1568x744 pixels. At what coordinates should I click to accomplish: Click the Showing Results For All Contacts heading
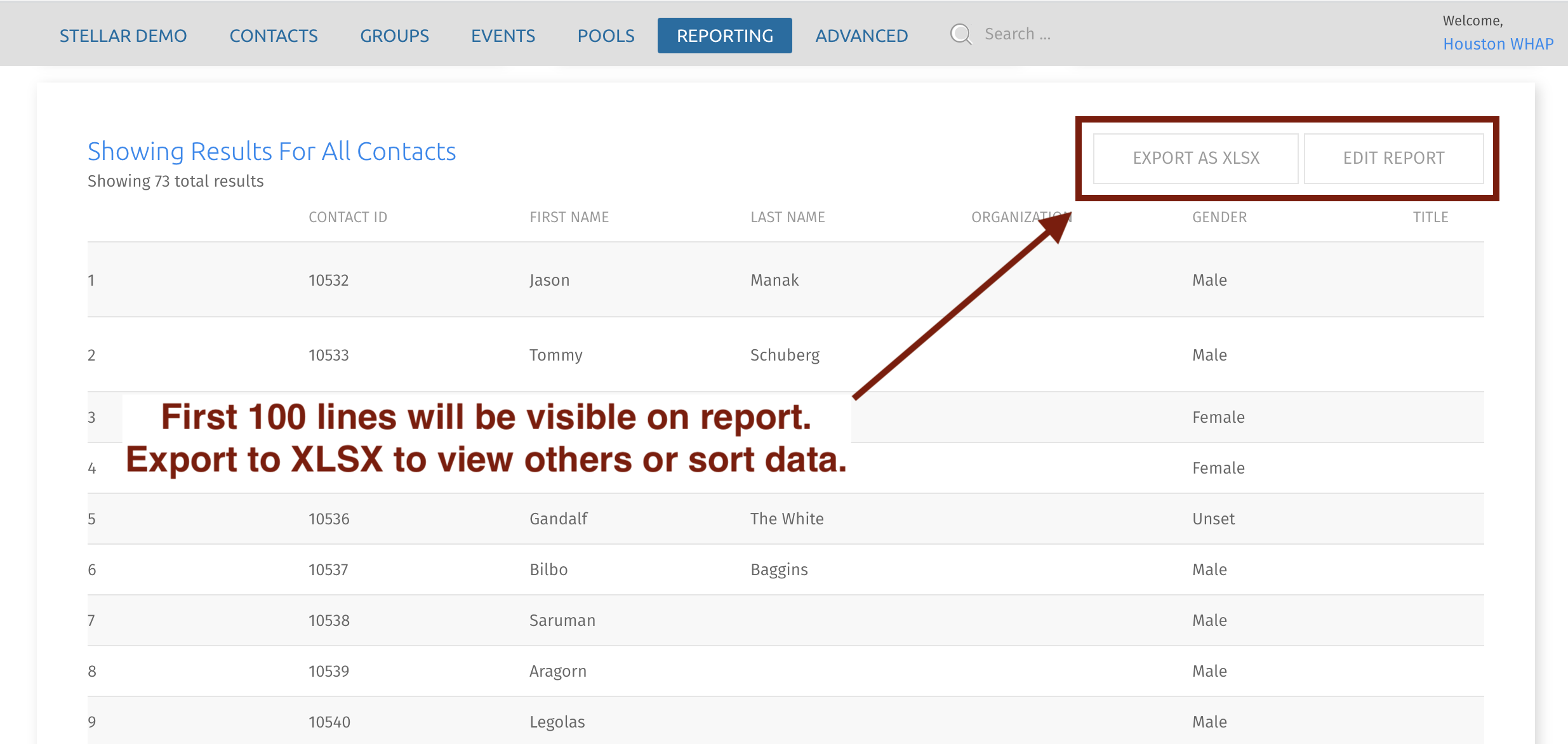pos(272,152)
